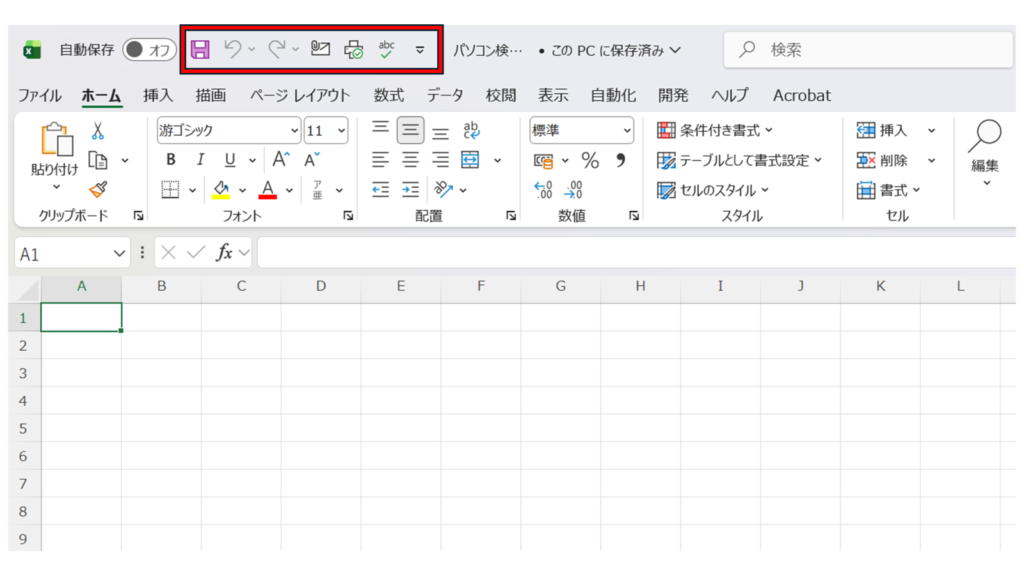Expand the number format dropdown
Image resolution: width=1024 pixels, height=576 pixels.
tap(627, 131)
